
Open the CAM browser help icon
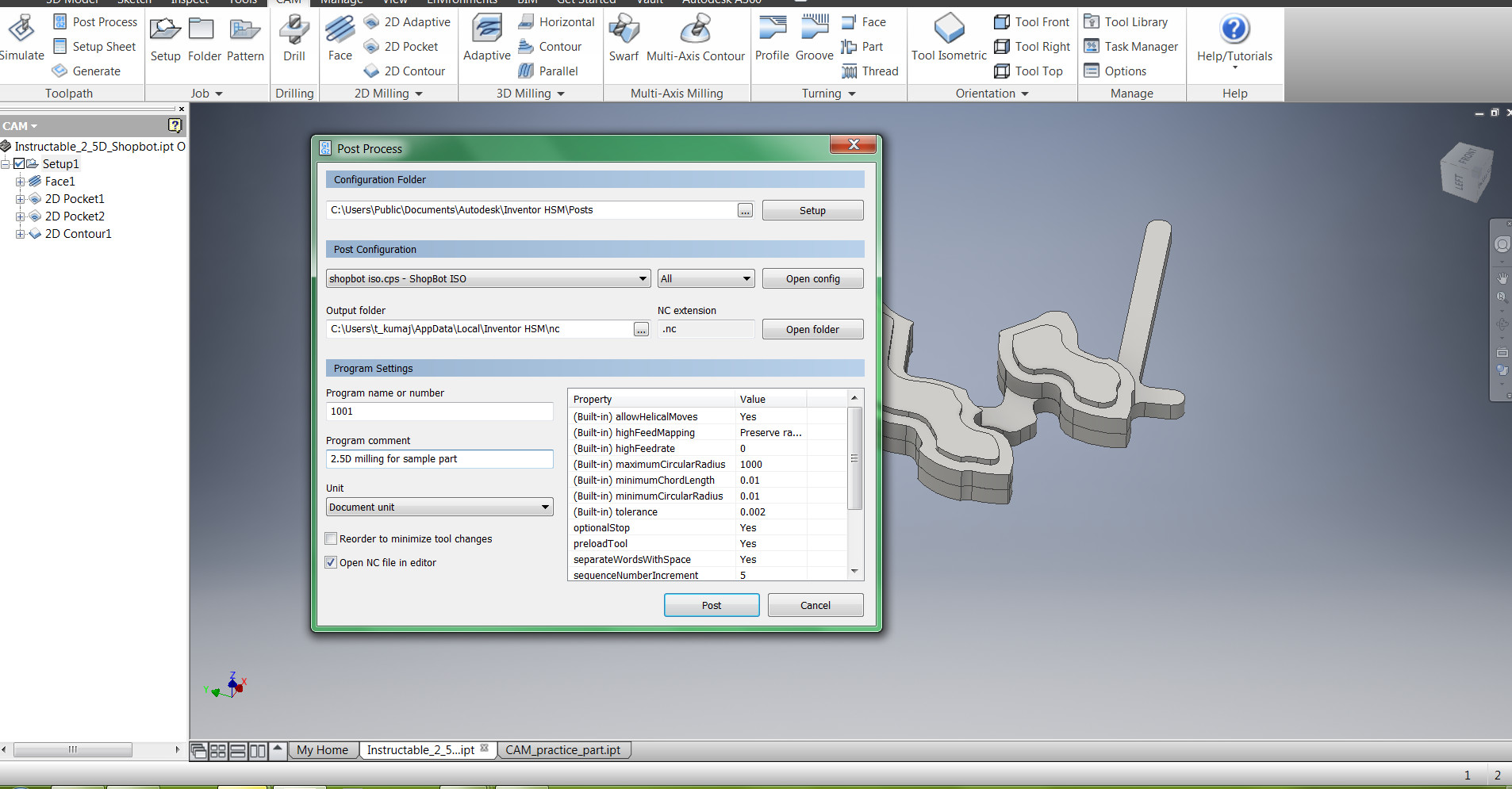pyautogui.click(x=175, y=125)
